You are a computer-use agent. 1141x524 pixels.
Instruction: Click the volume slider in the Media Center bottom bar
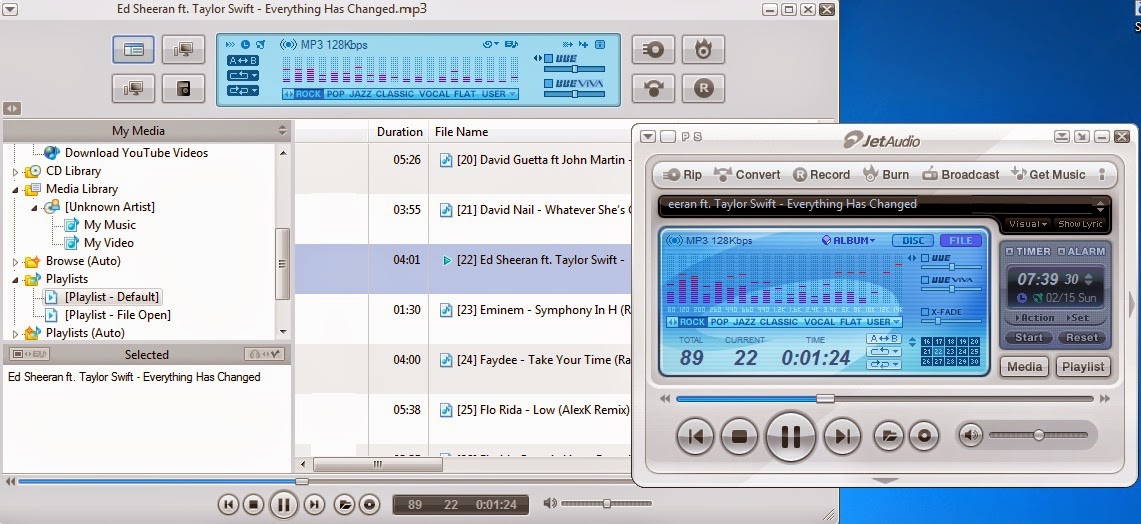coord(606,503)
